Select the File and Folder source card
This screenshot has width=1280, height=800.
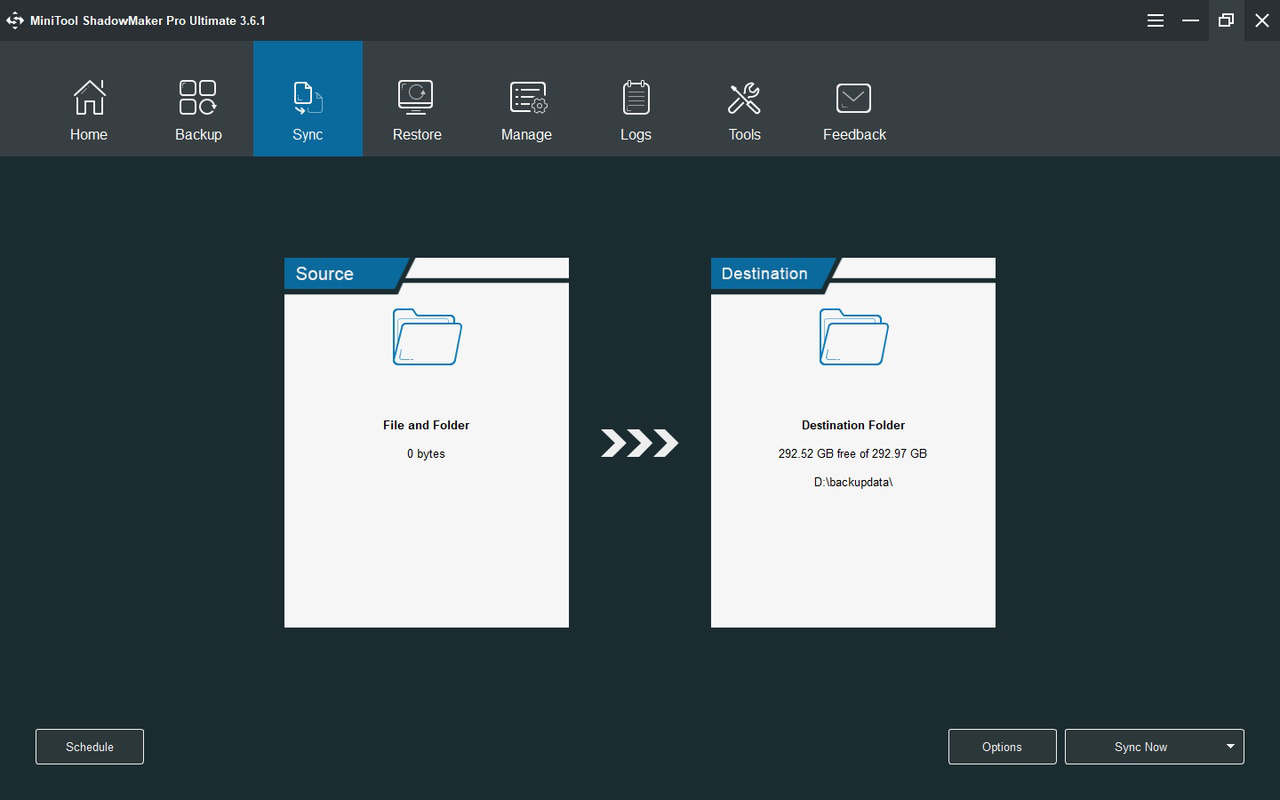click(x=426, y=445)
